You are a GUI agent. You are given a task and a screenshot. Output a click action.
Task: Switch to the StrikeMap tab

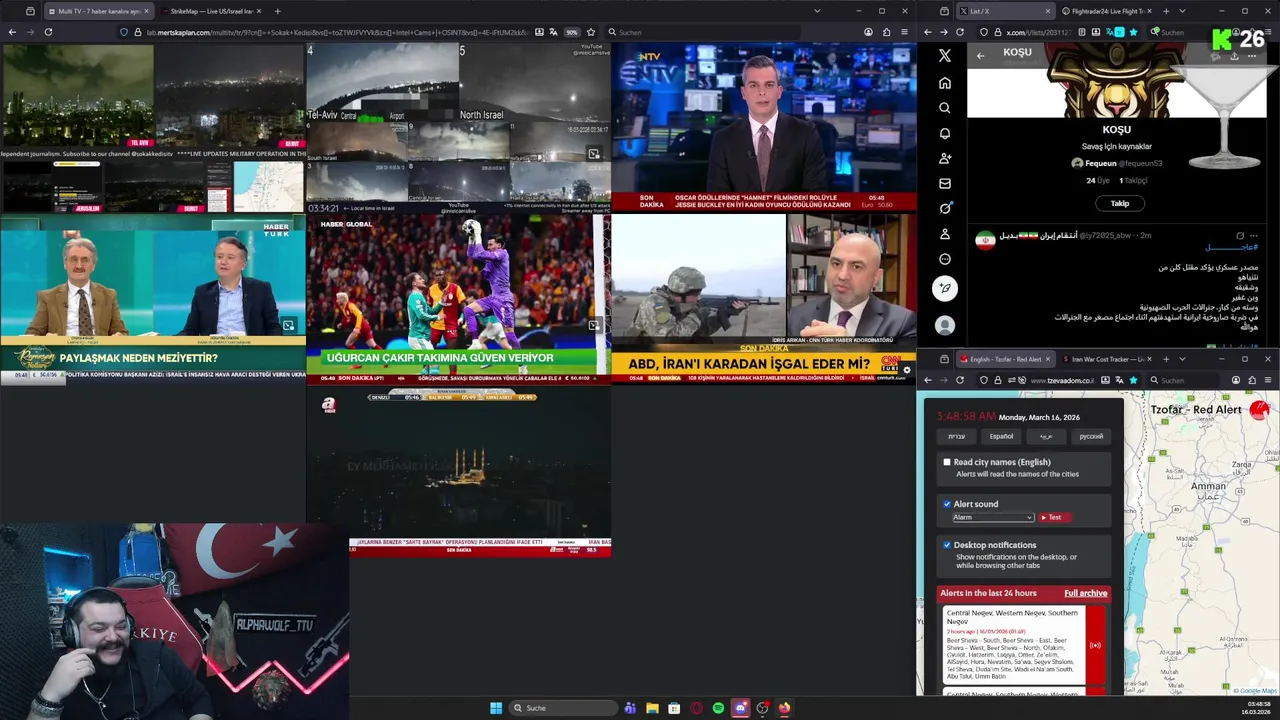point(210,11)
